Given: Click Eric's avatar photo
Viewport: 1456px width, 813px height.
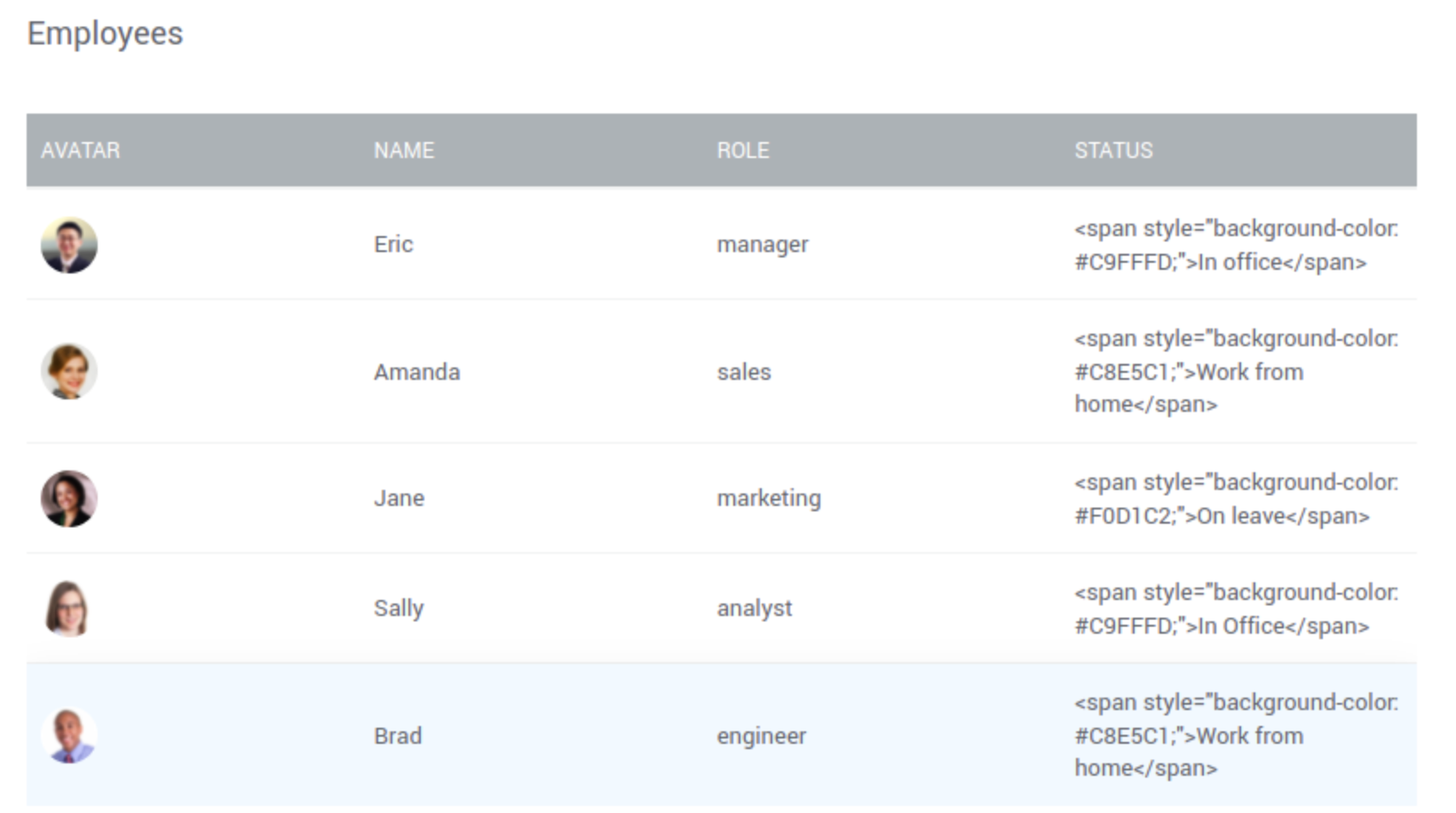Looking at the screenshot, I should coord(69,245).
